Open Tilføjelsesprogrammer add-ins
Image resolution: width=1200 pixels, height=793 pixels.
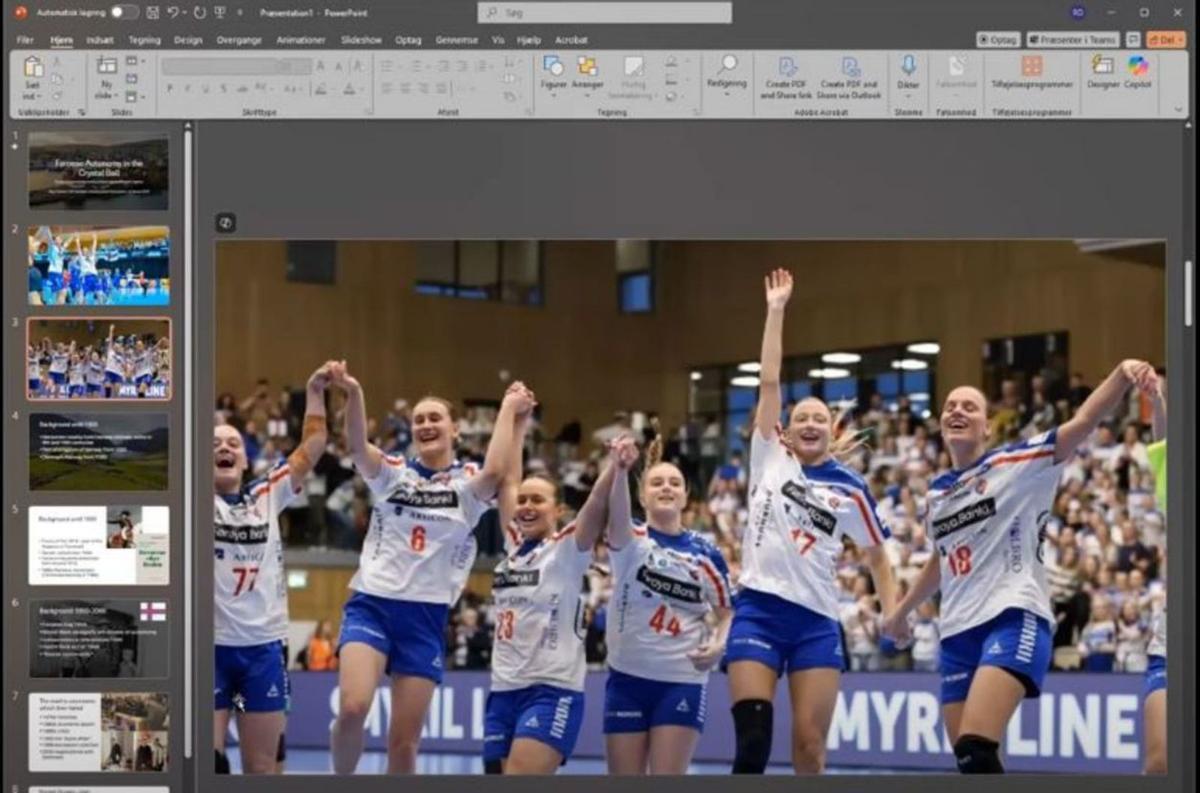1031,72
